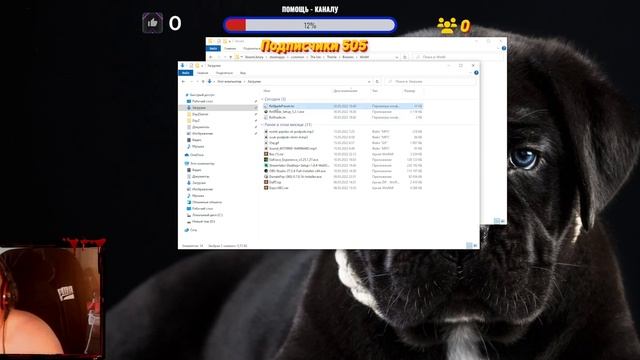Open Локальный диск (C:) in navigation pane
The height and width of the screenshot is (360, 640).
click(x=207, y=215)
